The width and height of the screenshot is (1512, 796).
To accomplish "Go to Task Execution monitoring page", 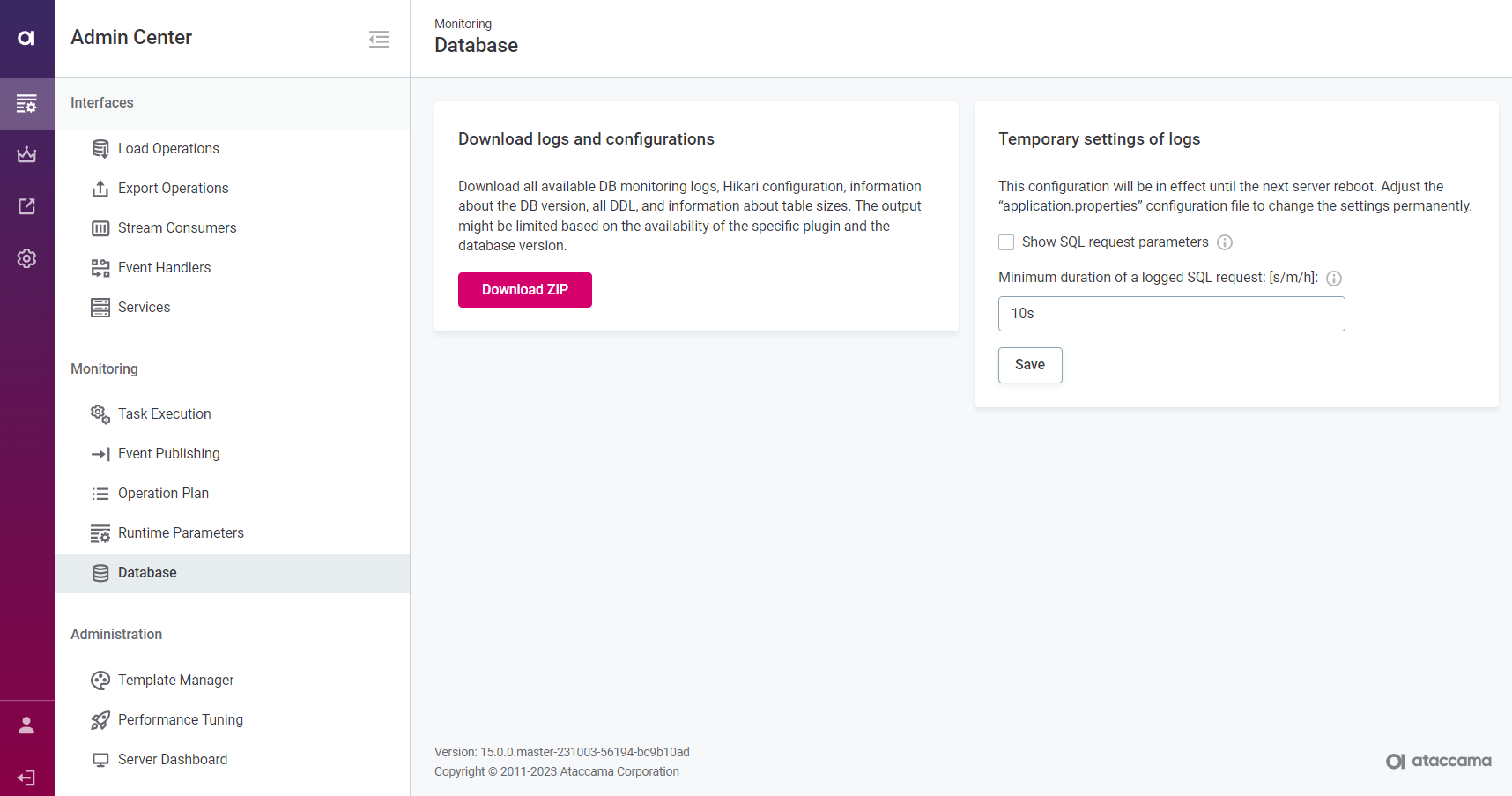I will pos(164,414).
